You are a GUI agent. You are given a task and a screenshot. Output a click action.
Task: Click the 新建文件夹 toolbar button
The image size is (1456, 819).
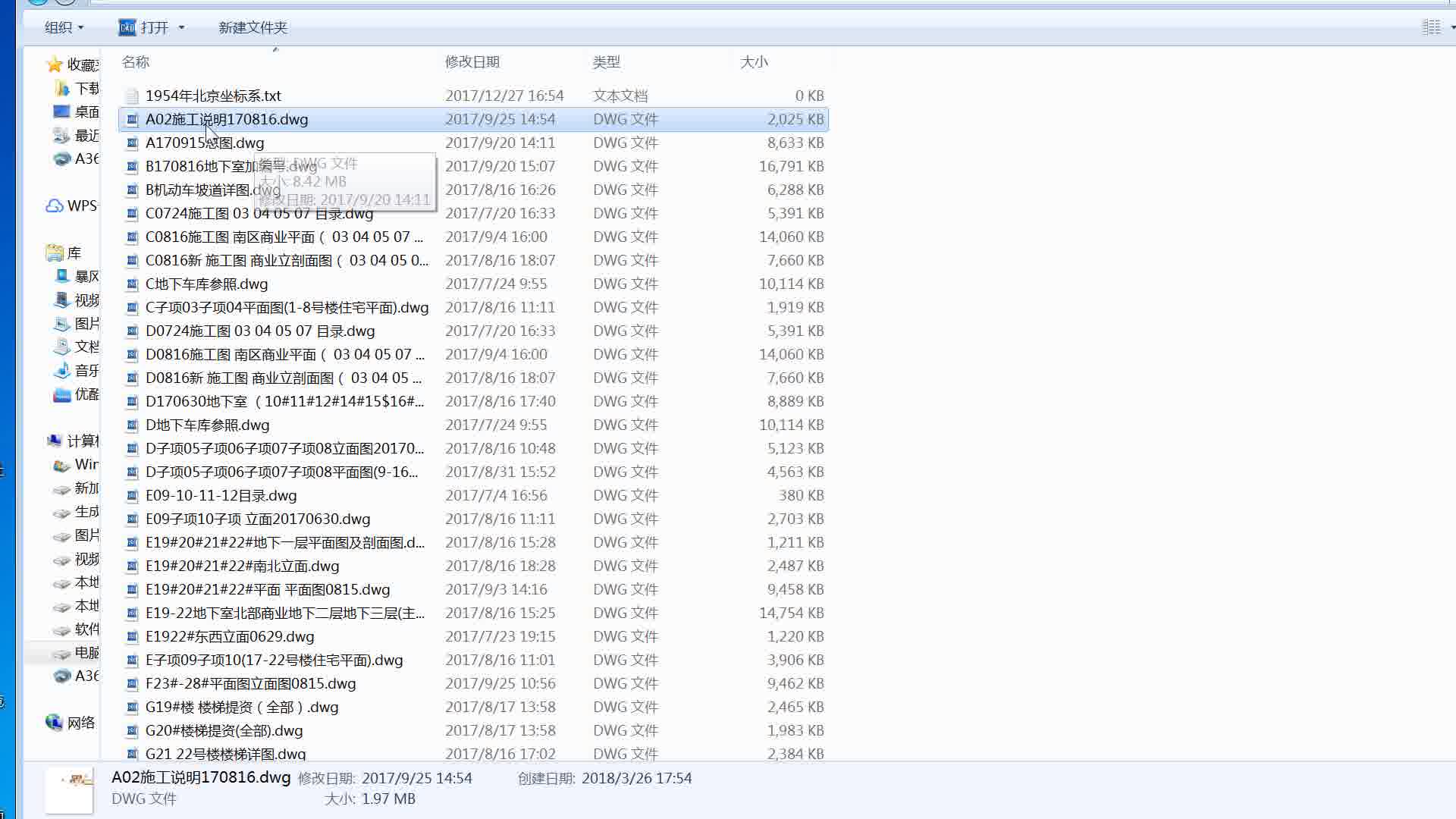coord(252,27)
